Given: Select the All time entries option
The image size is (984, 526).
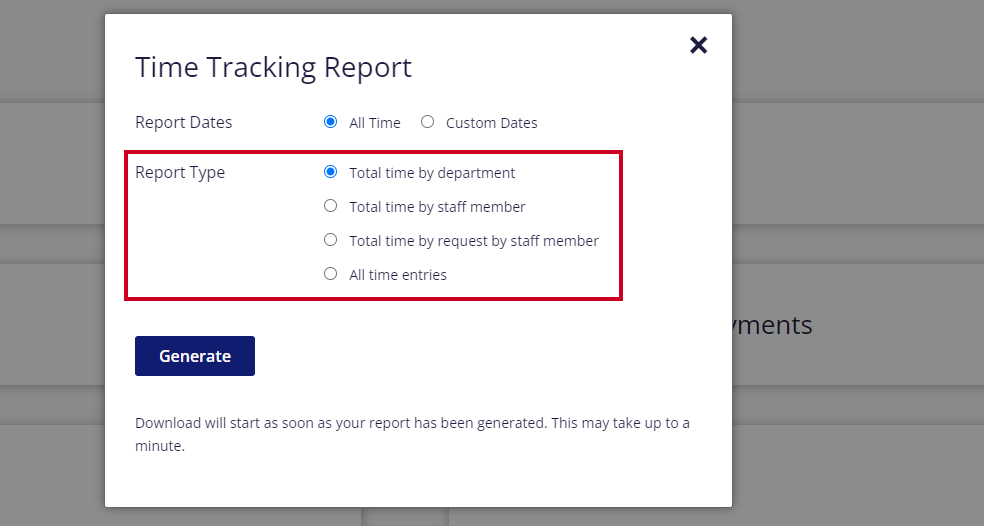Looking at the screenshot, I should click(330, 274).
